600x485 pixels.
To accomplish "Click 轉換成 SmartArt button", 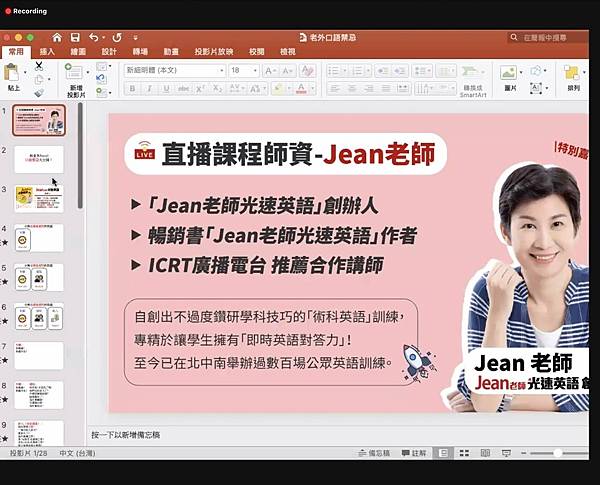I will click(x=473, y=81).
